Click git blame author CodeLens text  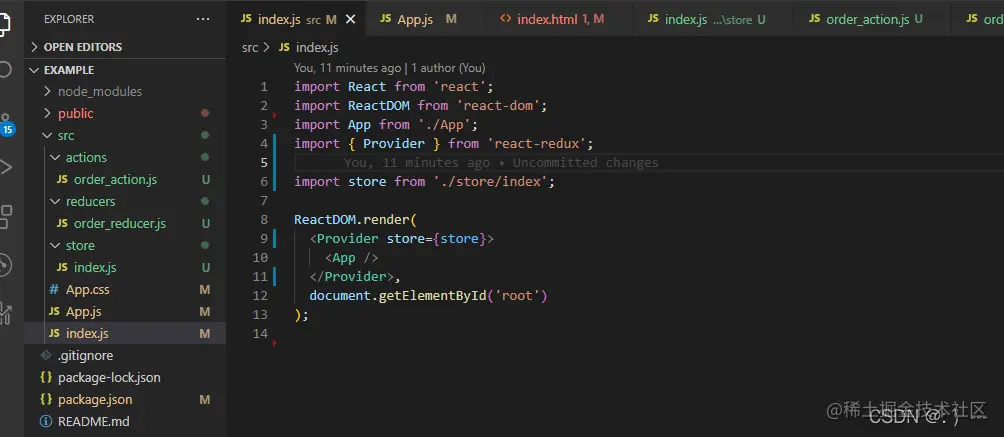pos(389,68)
